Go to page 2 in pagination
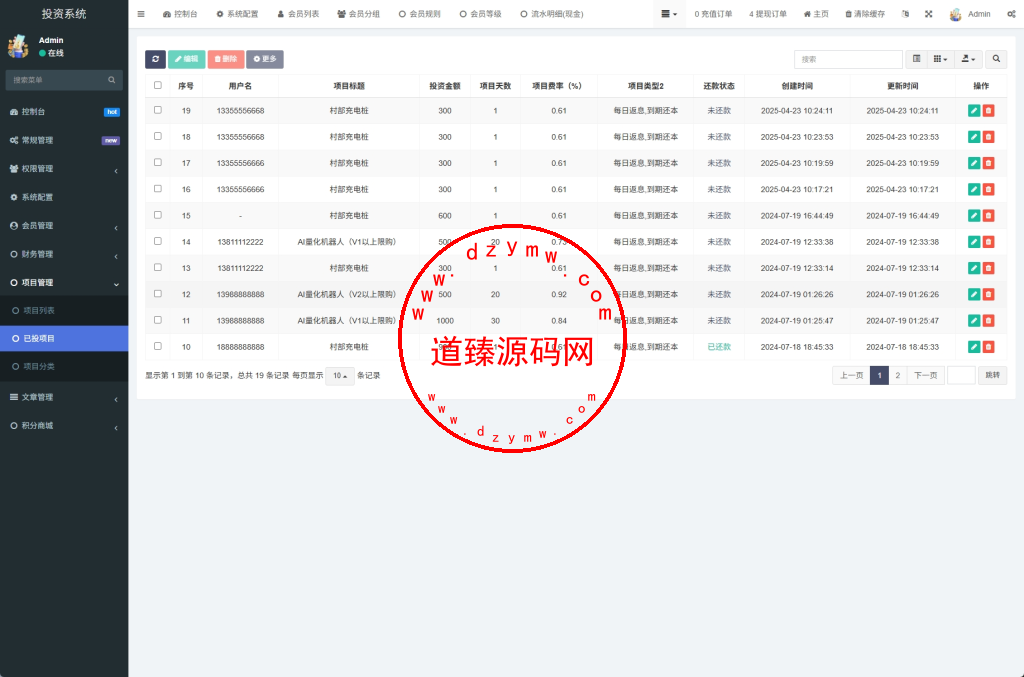The width and height of the screenshot is (1024, 677). 897,375
